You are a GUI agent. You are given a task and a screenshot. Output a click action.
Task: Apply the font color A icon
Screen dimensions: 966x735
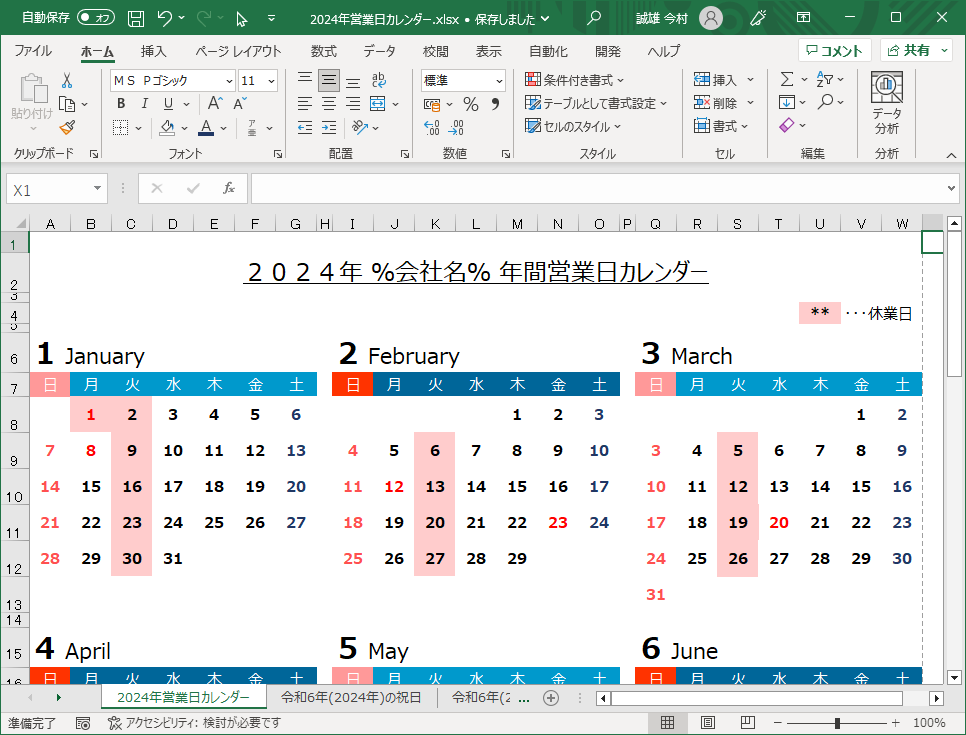click(x=205, y=127)
